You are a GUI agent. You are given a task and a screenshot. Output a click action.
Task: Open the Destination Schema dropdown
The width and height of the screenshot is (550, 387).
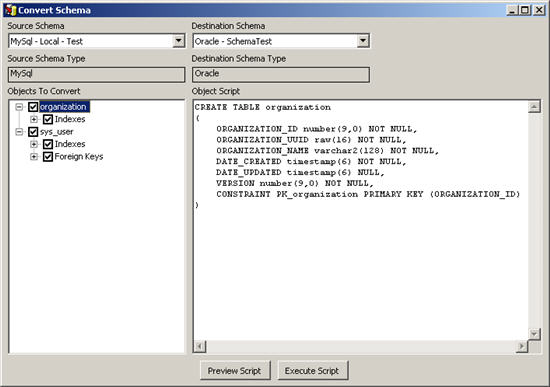point(363,41)
